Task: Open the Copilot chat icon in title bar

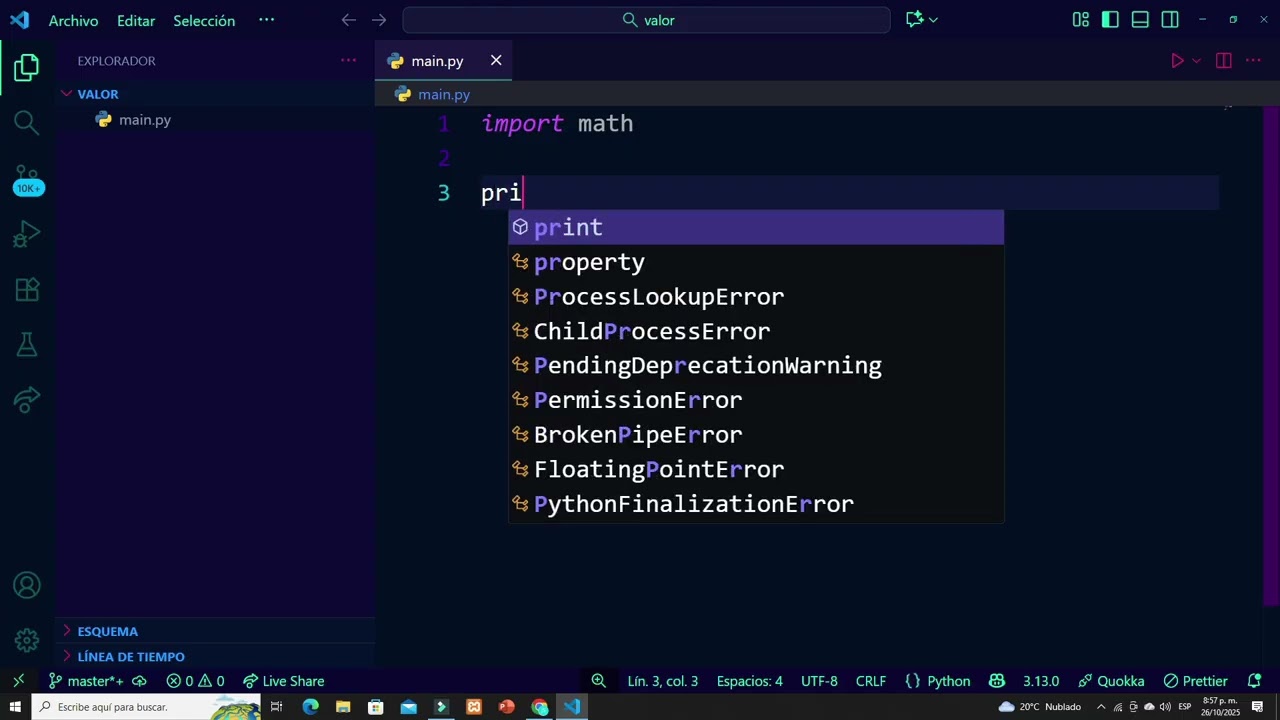Action: (914, 19)
